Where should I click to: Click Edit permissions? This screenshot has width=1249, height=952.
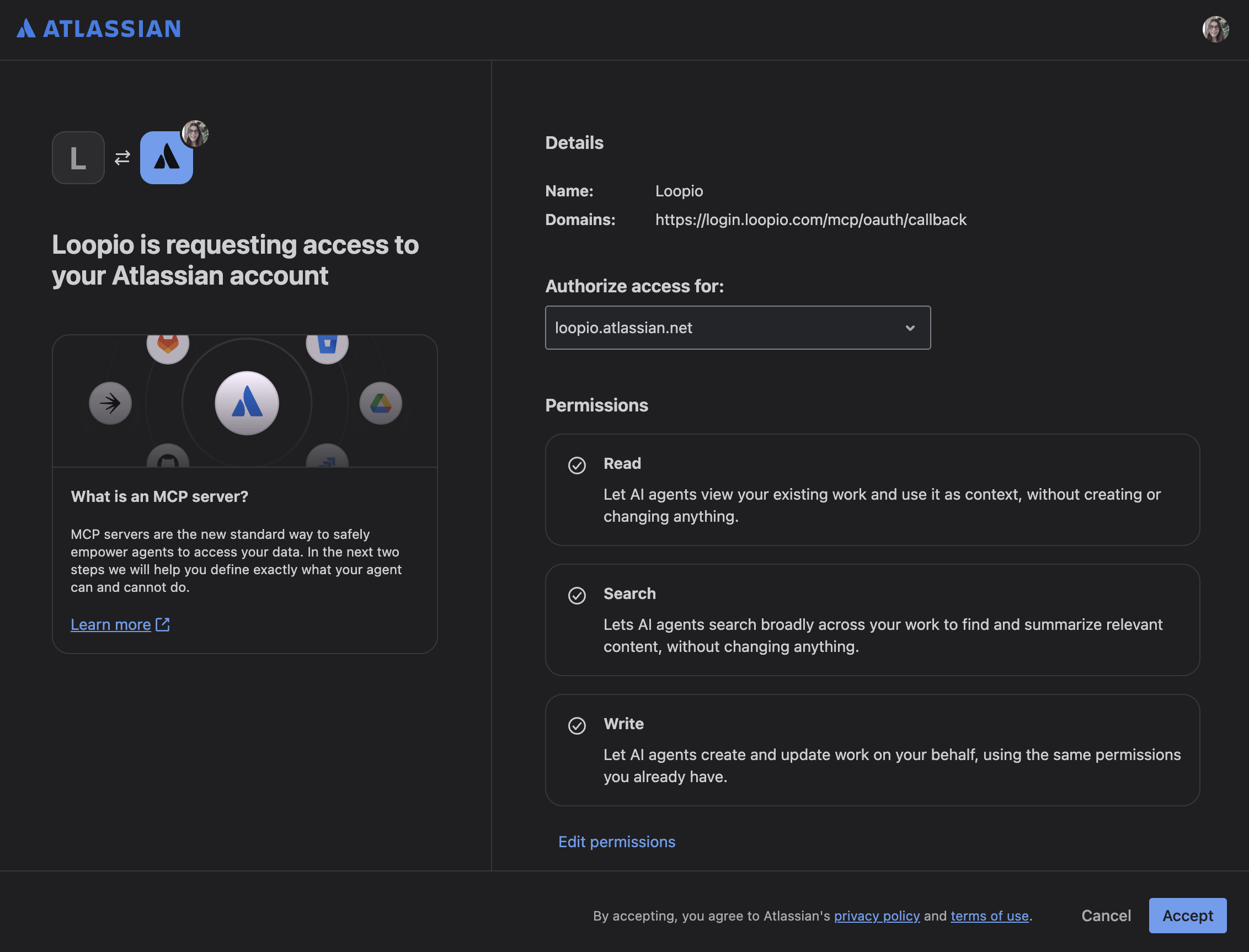617,842
